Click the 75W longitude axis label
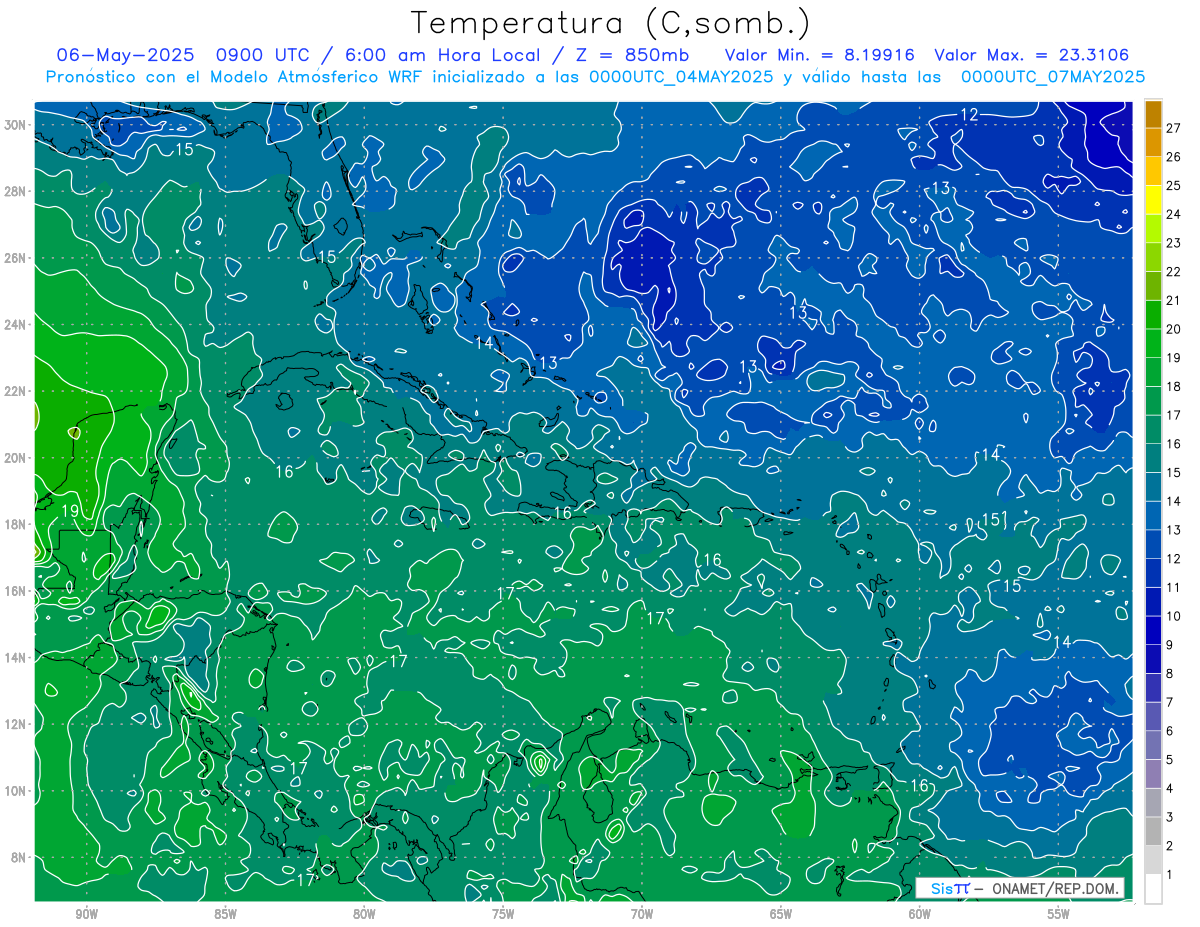 coord(503,915)
